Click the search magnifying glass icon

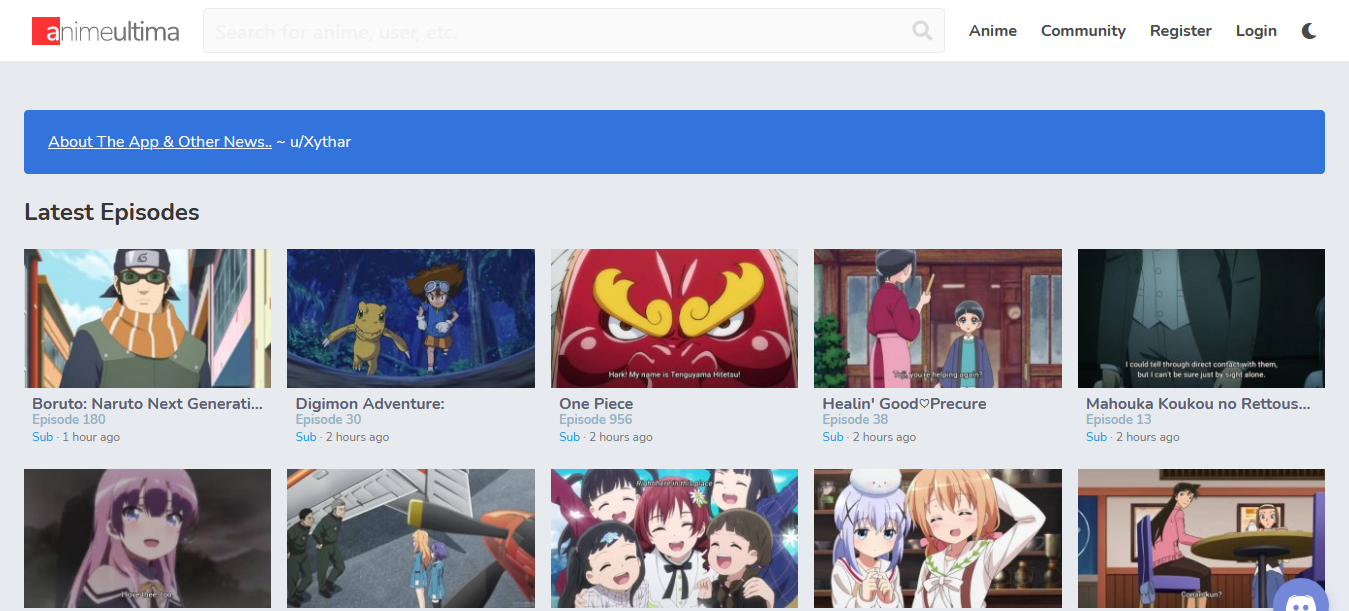pos(920,31)
